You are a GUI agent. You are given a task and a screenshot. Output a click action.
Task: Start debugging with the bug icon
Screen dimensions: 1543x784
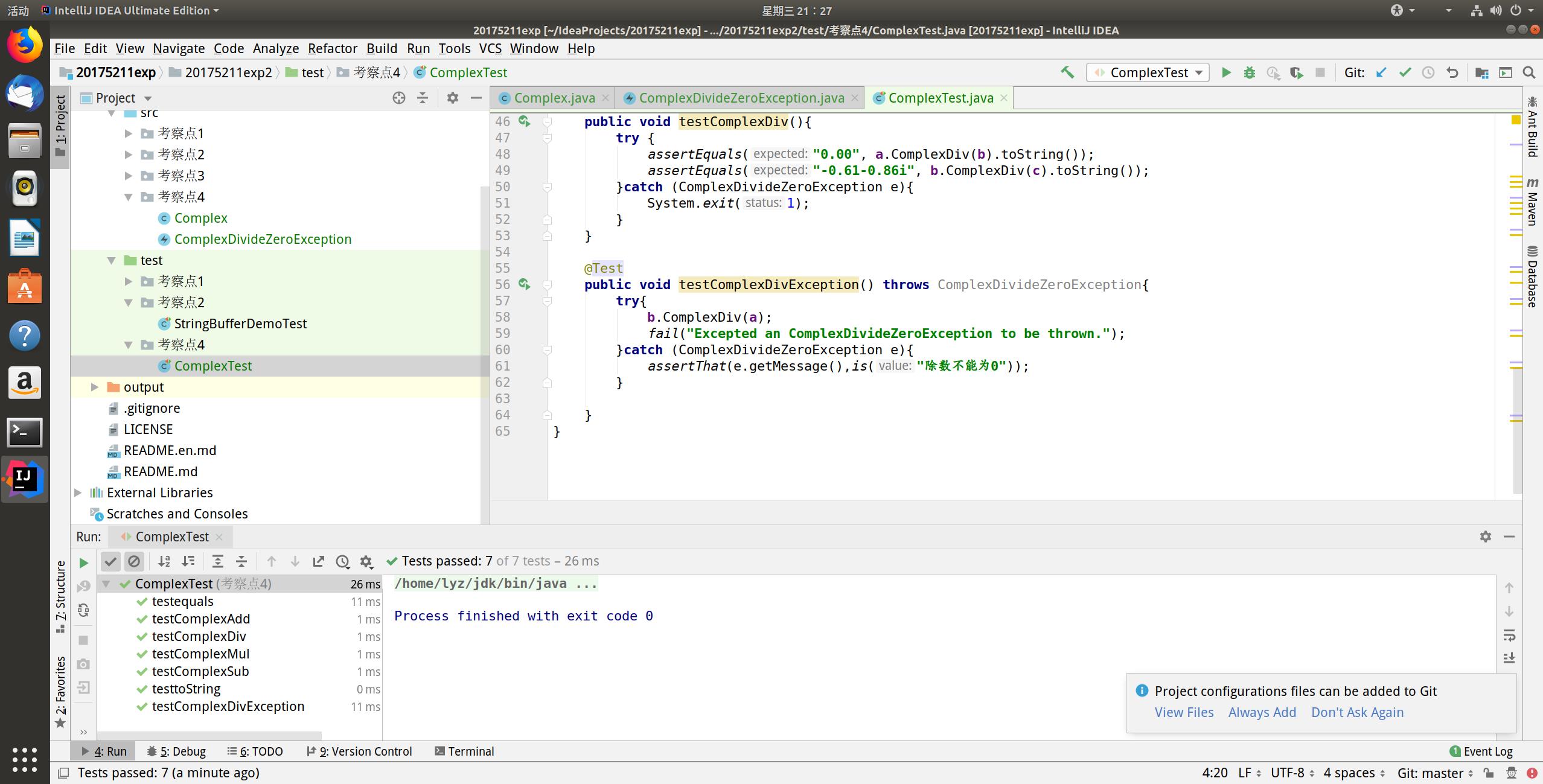click(1250, 72)
